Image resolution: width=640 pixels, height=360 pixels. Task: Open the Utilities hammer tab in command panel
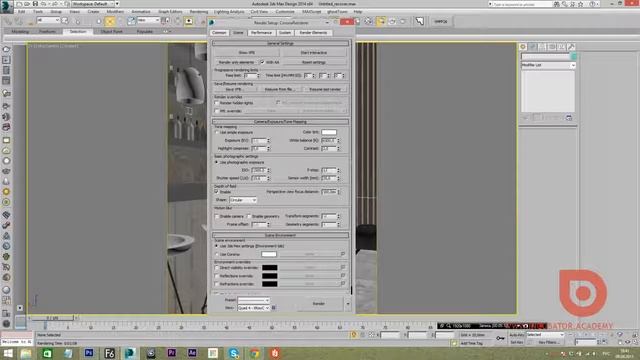click(571, 47)
